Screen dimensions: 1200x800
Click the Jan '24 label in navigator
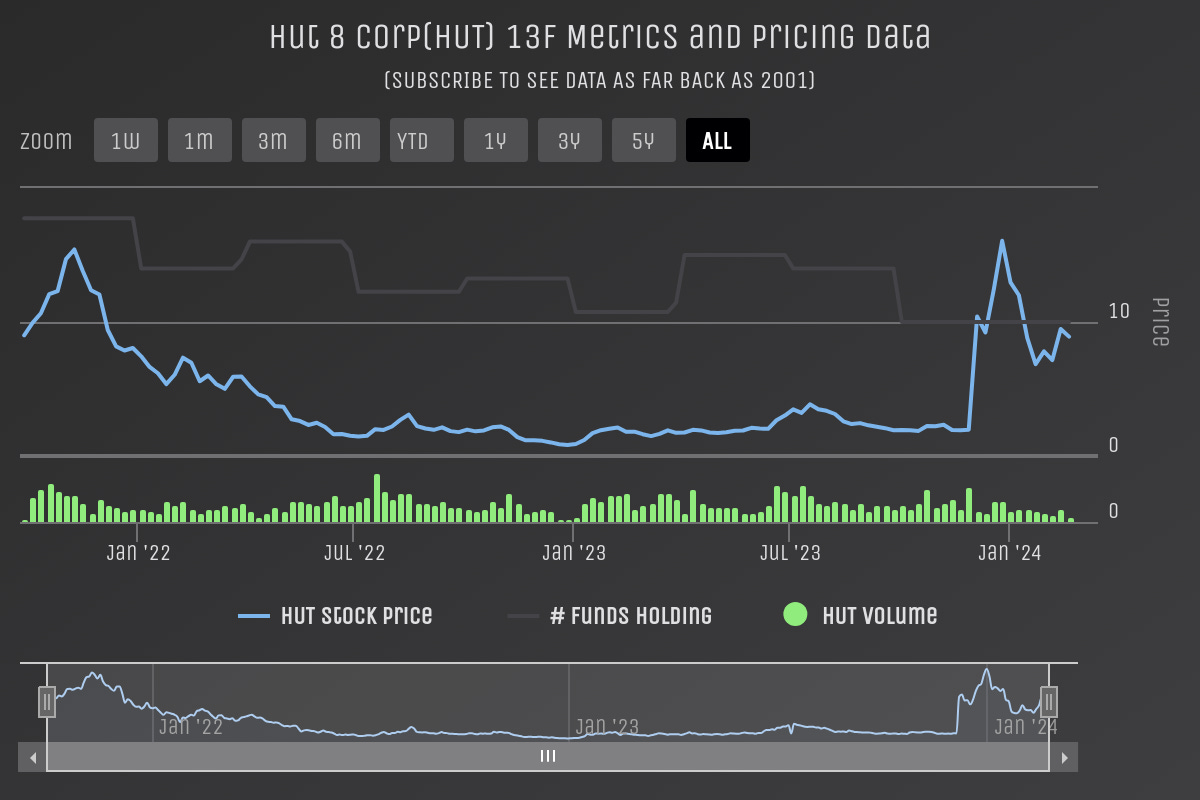1024,727
